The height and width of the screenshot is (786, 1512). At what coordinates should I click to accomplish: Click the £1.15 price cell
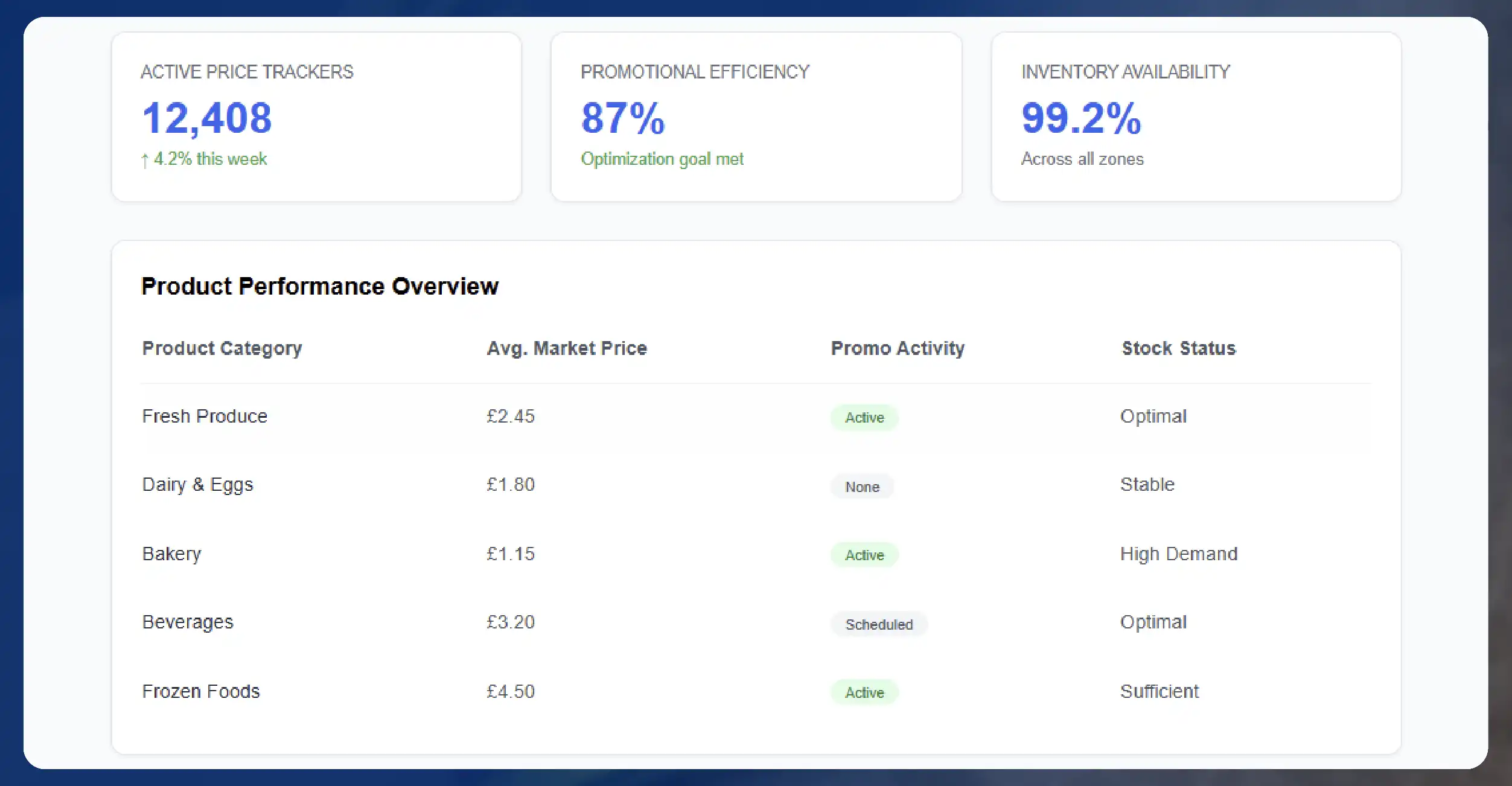click(511, 554)
